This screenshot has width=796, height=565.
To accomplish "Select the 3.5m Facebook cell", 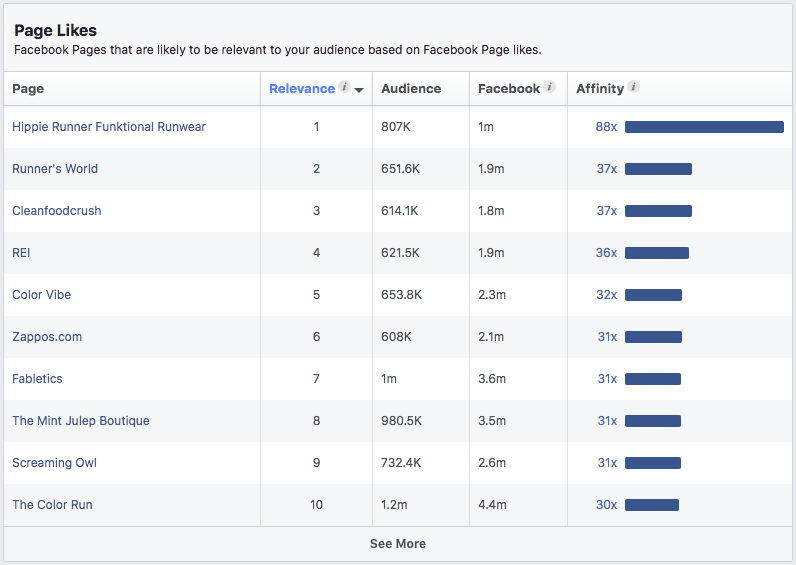I will (492, 421).
